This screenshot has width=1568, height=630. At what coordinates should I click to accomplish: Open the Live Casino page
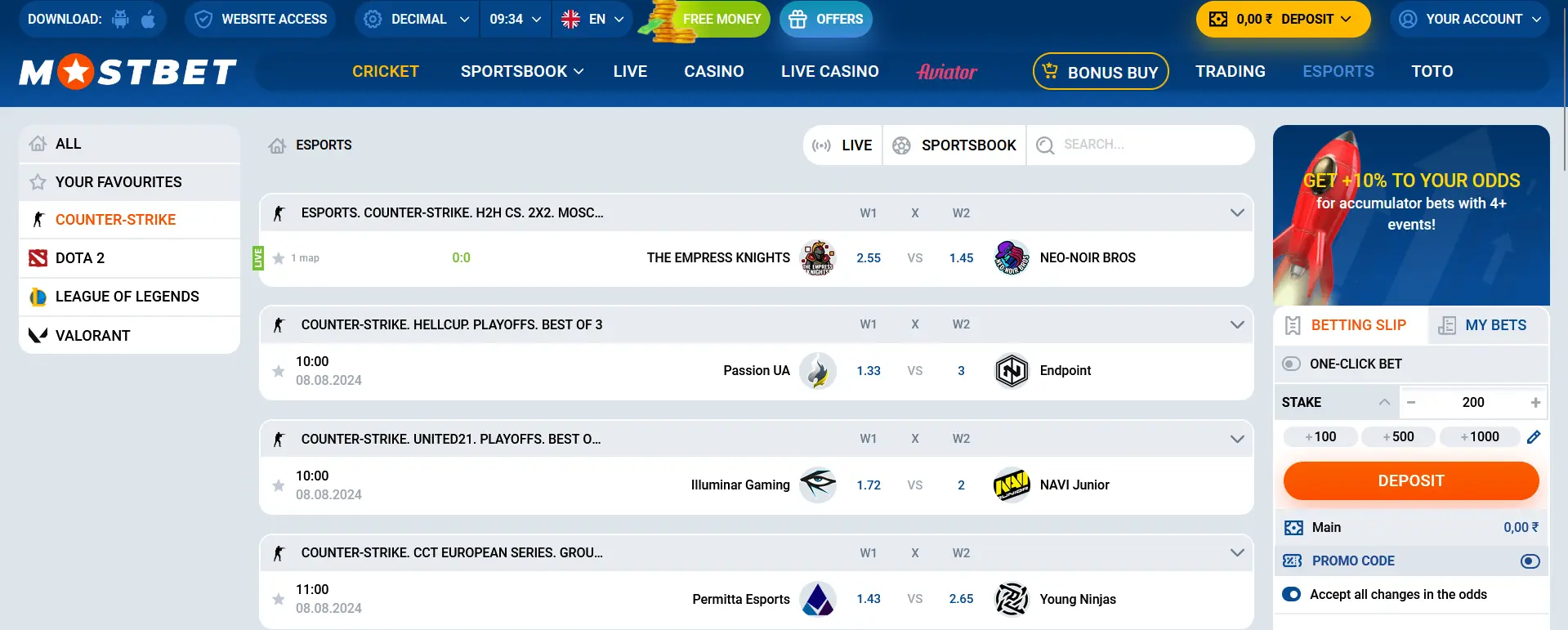[830, 72]
